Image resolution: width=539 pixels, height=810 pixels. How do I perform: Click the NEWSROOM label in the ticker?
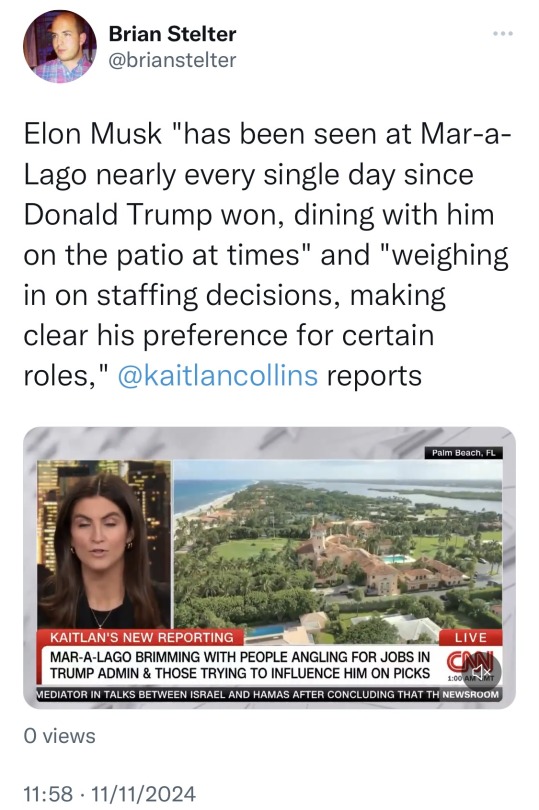470,694
